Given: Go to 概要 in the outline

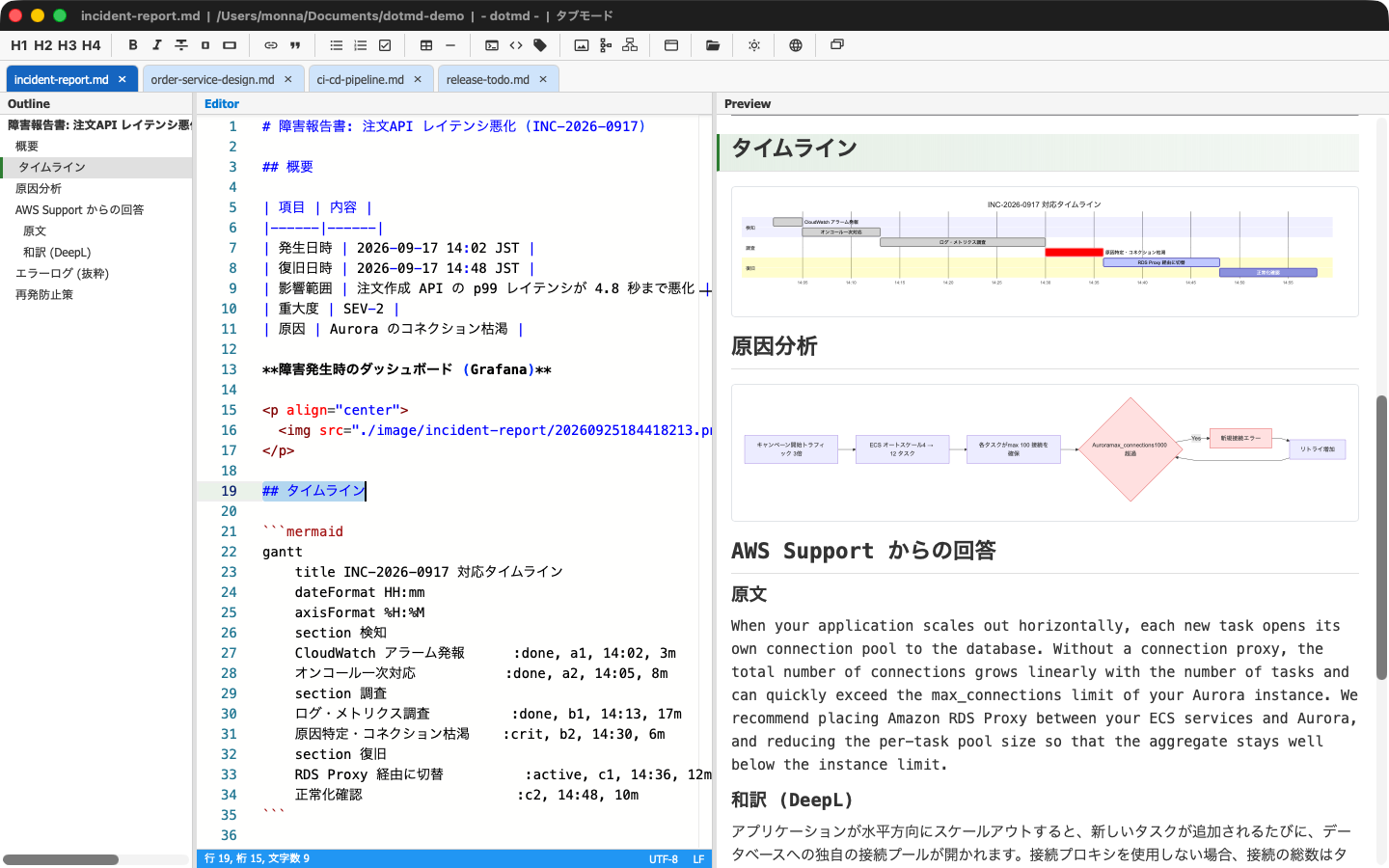Looking at the screenshot, I should tap(27, 147).
